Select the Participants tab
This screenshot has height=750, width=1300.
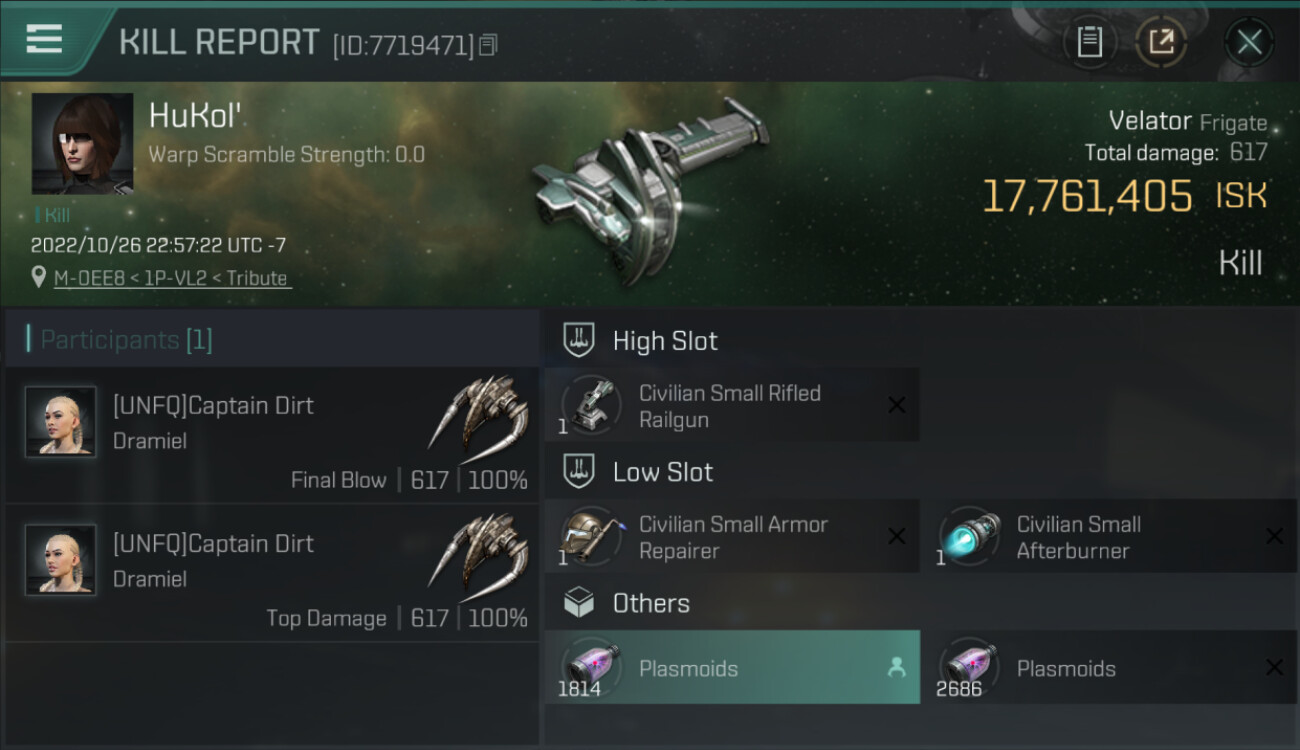click(126, 340)
